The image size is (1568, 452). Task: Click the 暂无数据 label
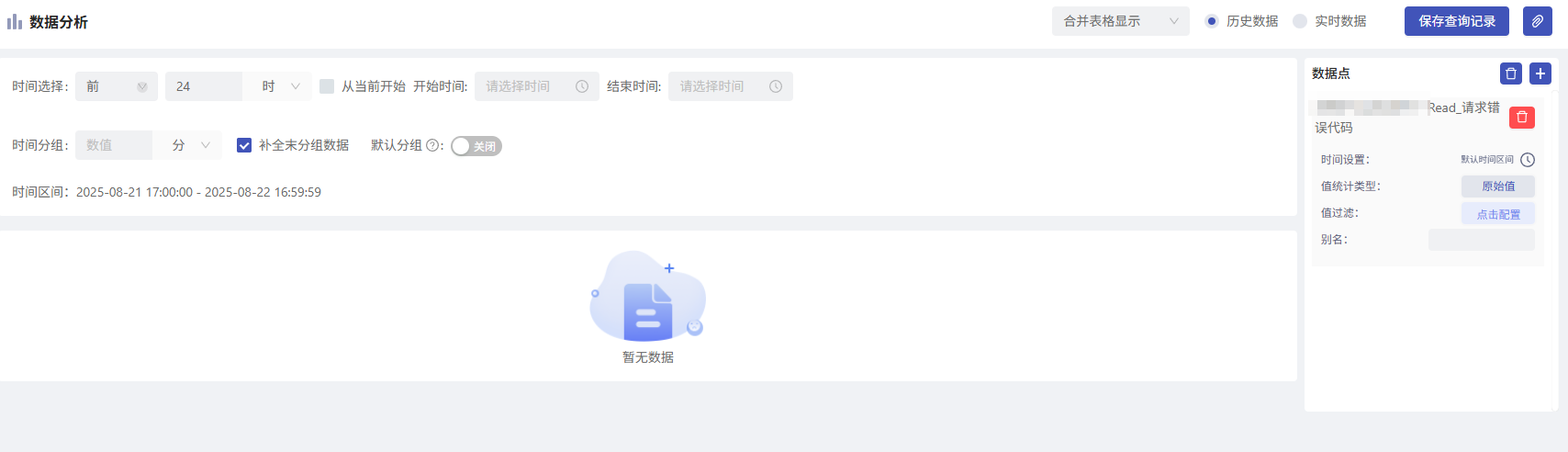[648, 357]
